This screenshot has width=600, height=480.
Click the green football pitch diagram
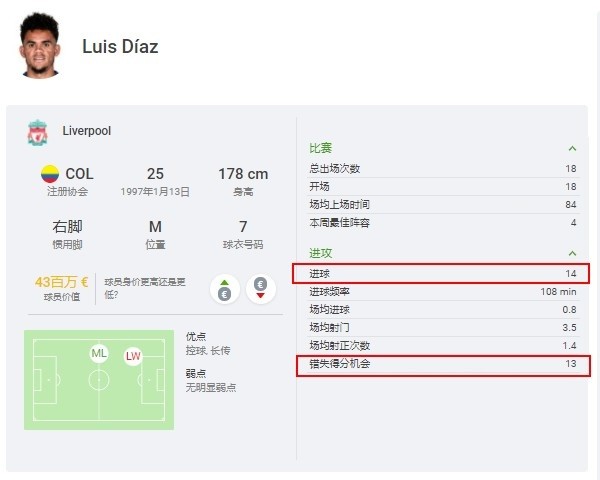(x=99, y=380)
